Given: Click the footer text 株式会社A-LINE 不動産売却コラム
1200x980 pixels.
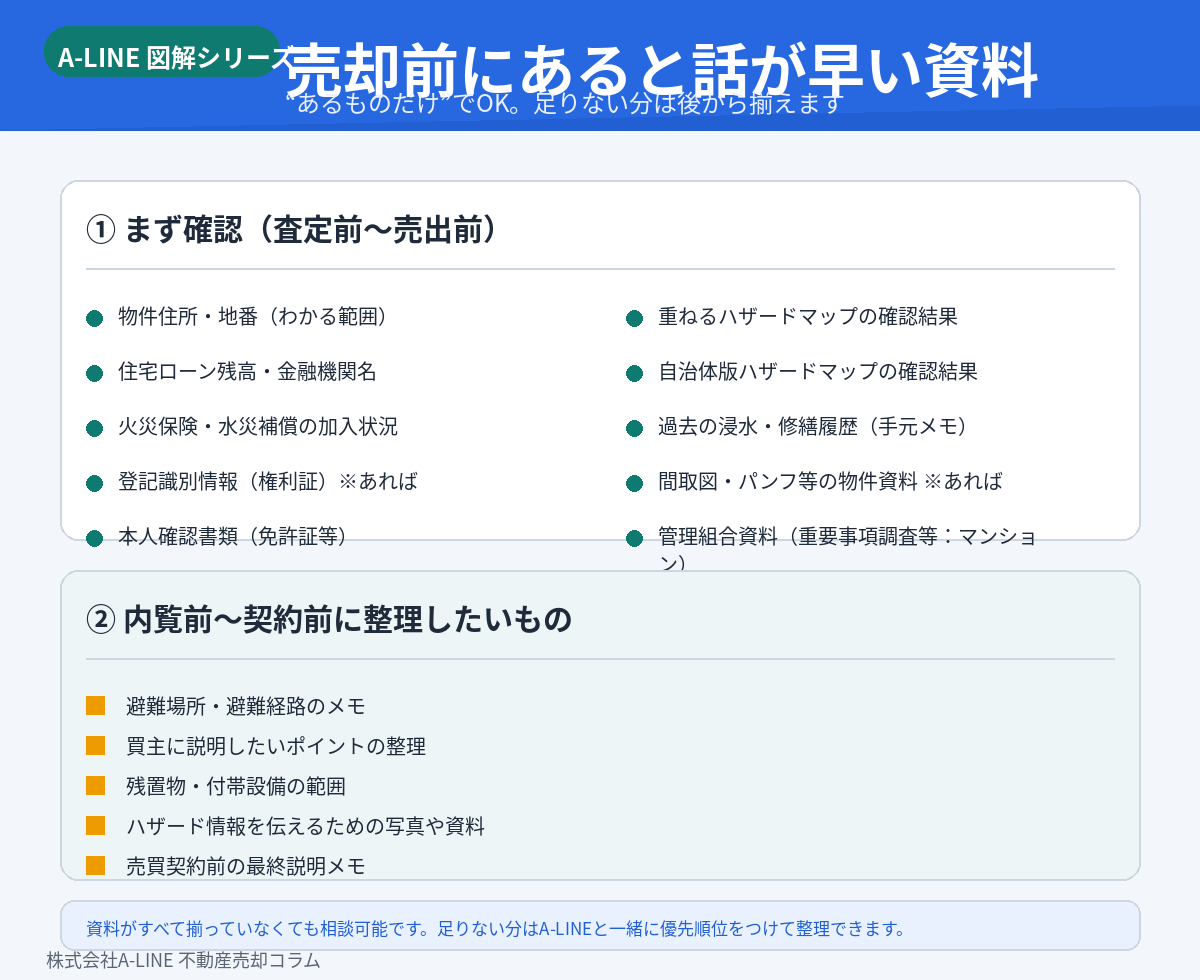Looking at the screenshot, I should pos(183,961).
